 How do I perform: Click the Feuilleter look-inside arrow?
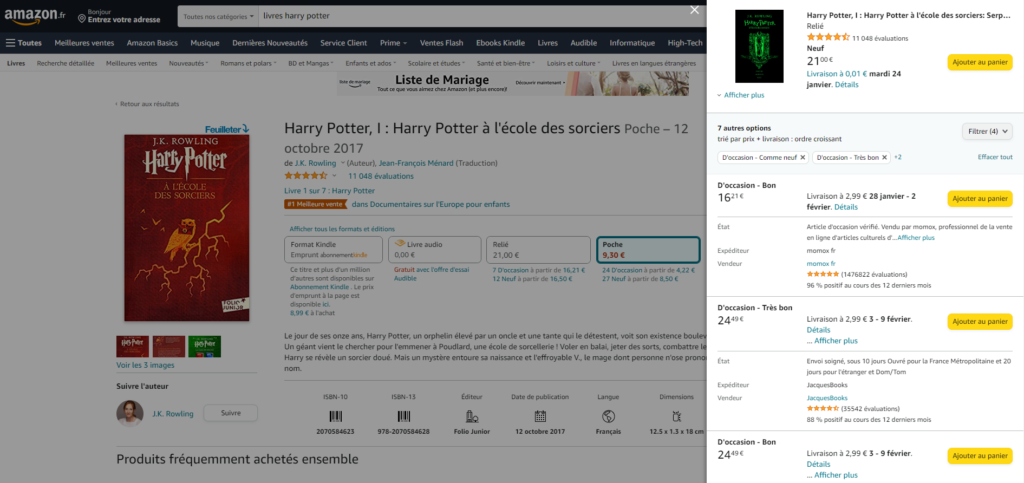(246, 129)
